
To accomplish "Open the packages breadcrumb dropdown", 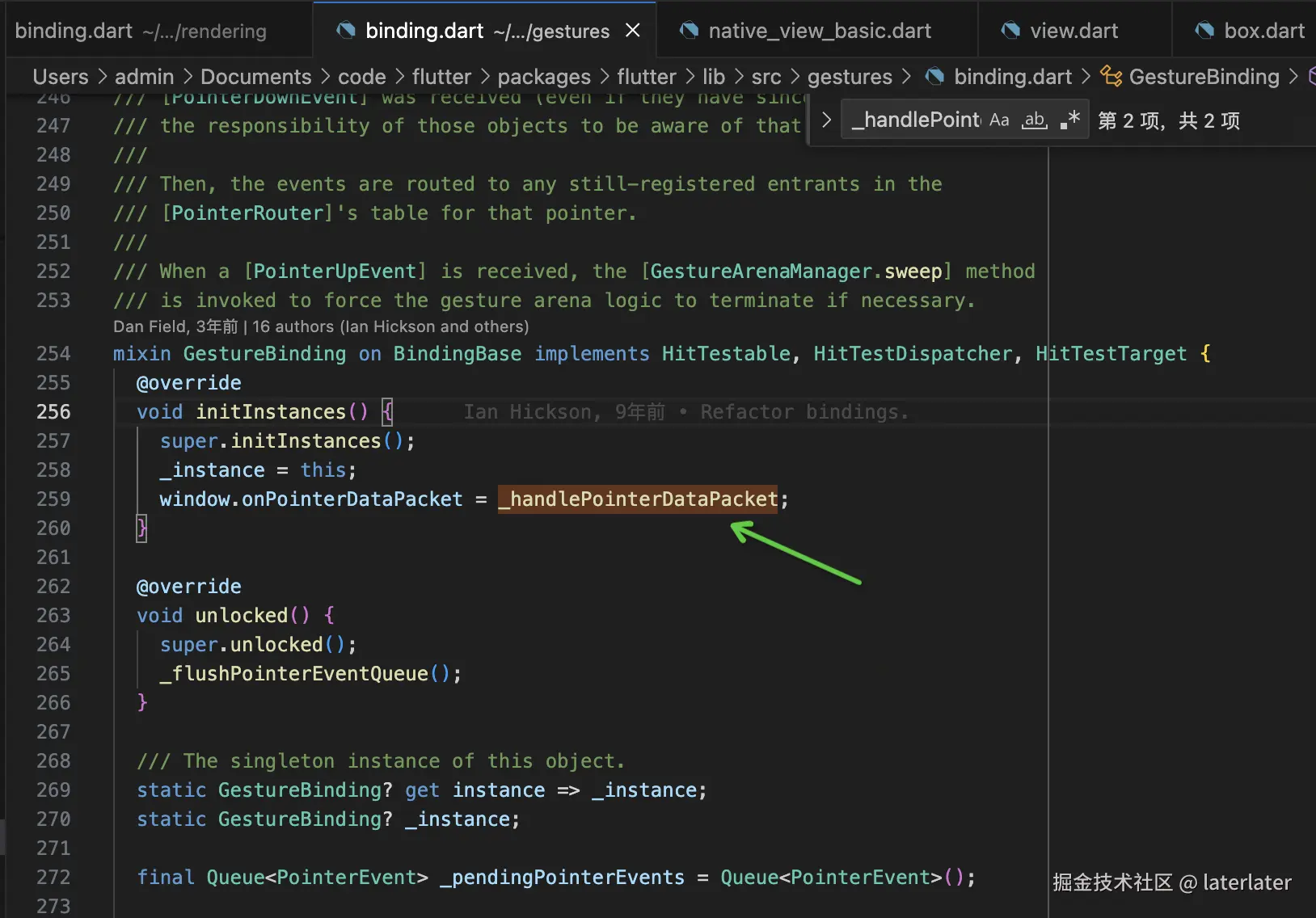I will [x=544, y=77].
